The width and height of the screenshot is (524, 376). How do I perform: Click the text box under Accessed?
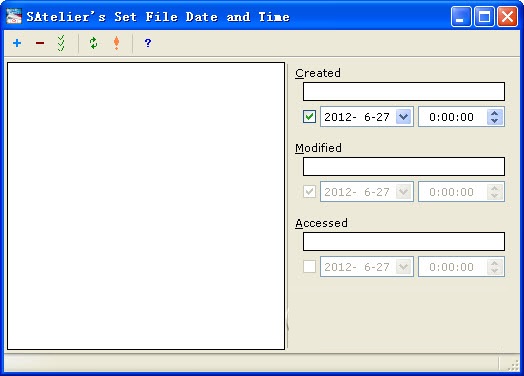[x=404, y=241]
